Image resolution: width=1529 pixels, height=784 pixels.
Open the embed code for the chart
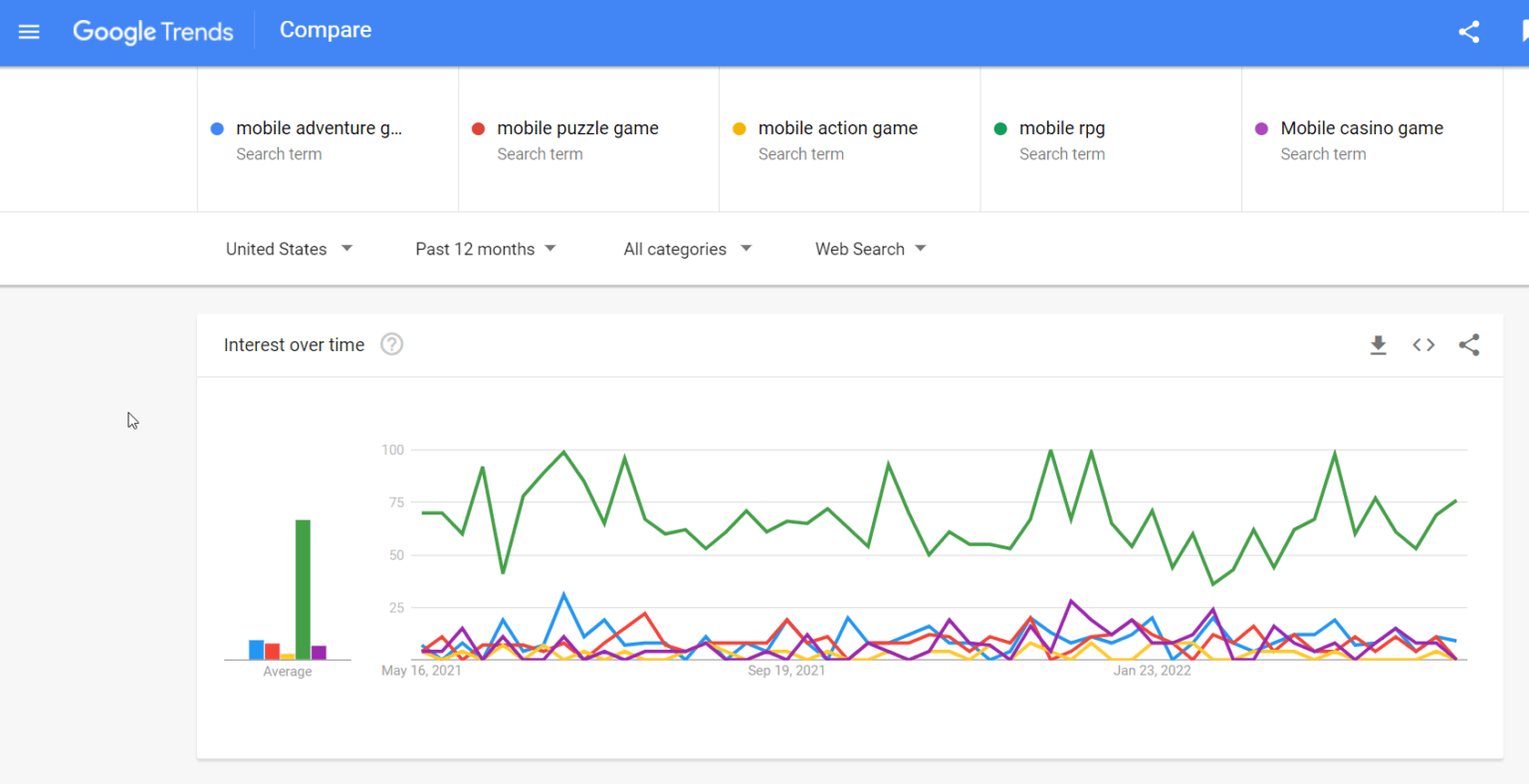pos(1423,345)
